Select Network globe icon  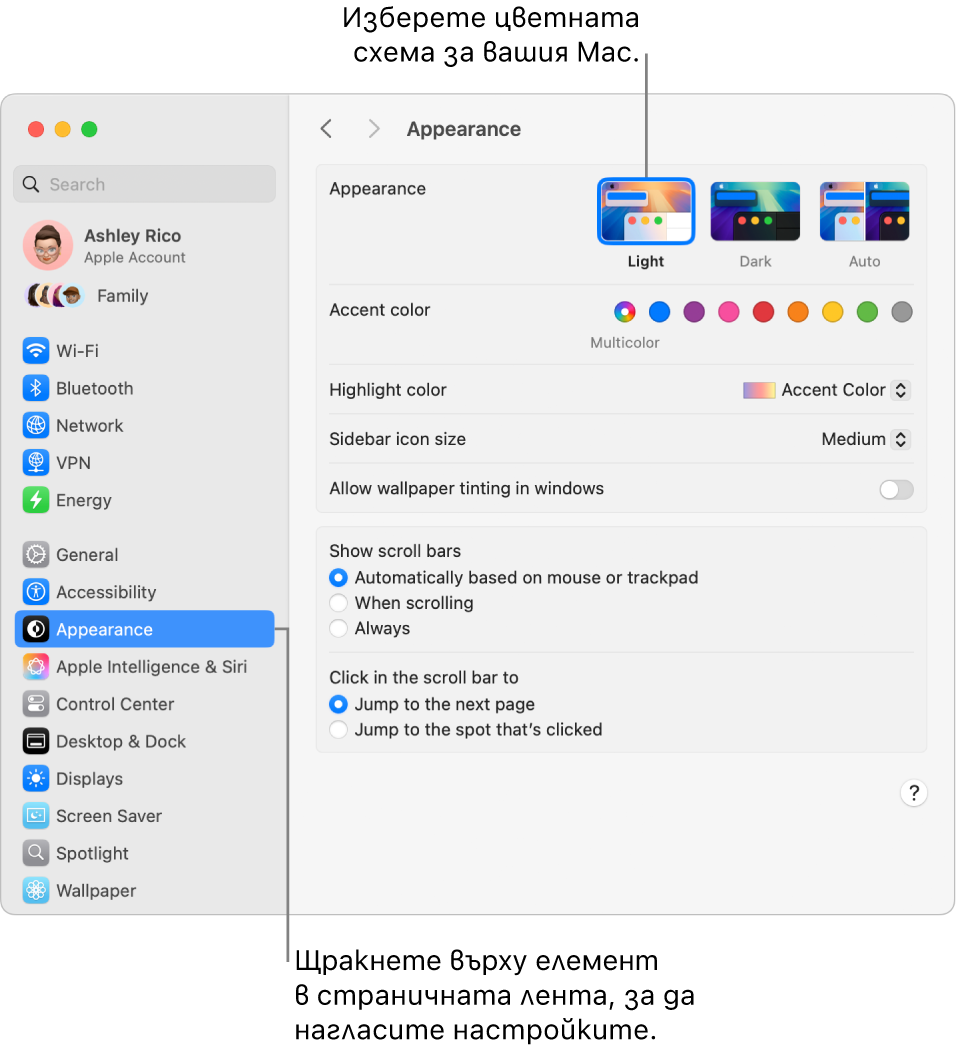pyautogui.click(x=36, y=426)
